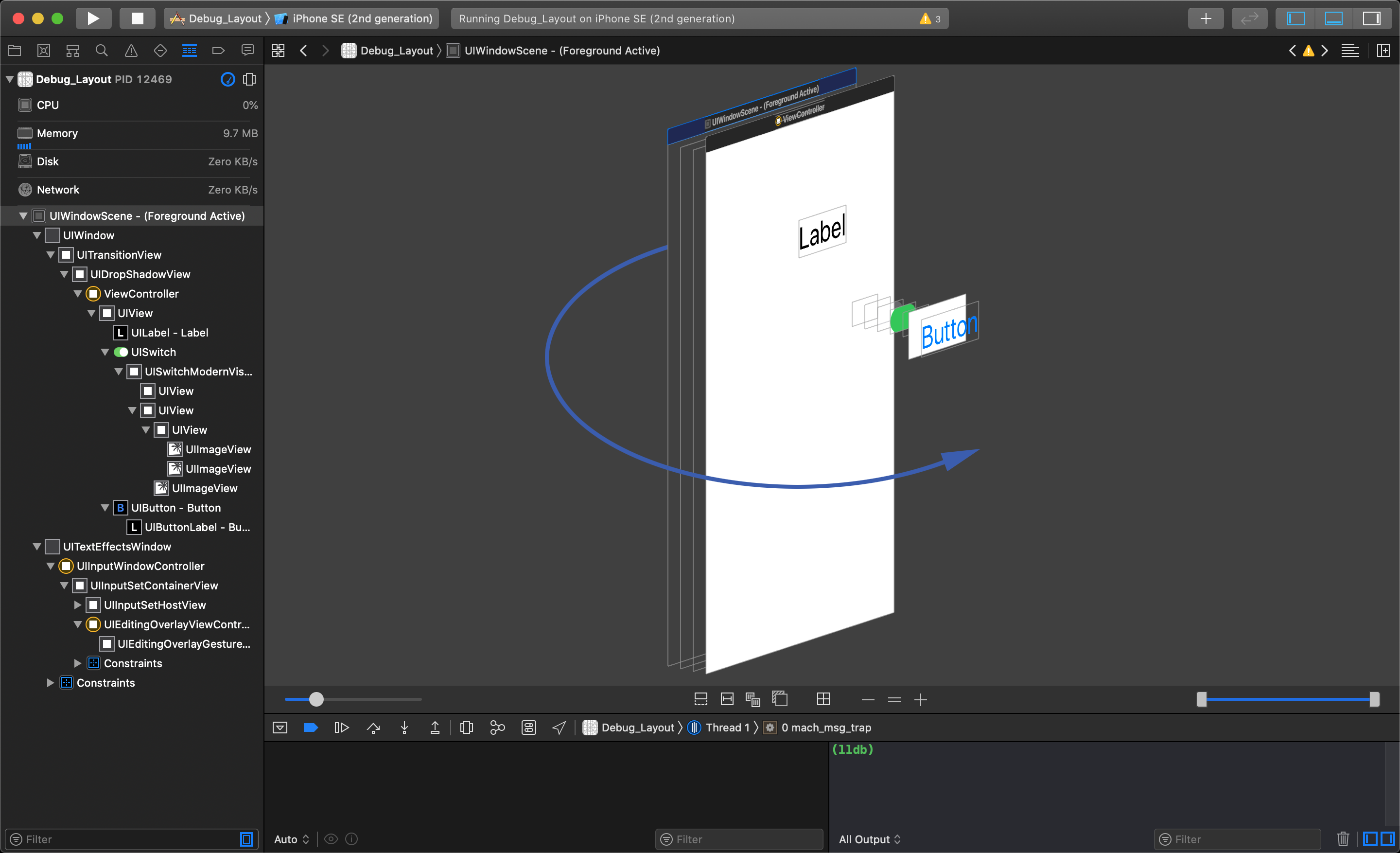The image size is (1400, 853).
Task: Click the layer spacing slider handle
Action: (316, 699)
